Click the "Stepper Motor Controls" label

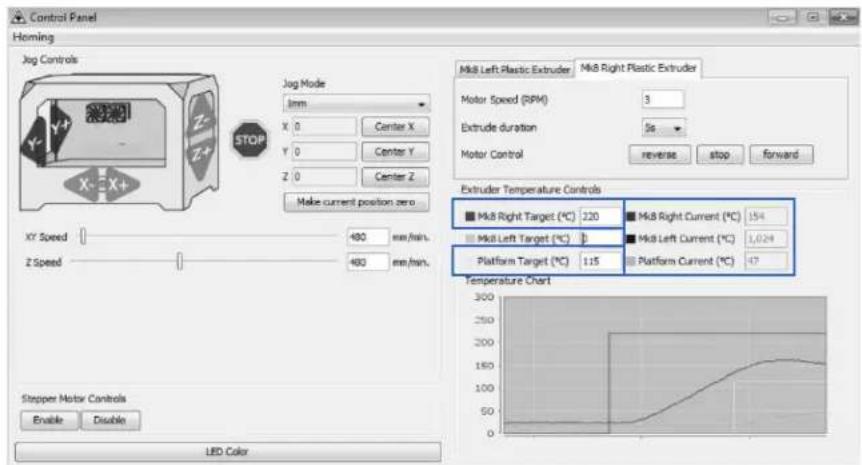point(74,398)
